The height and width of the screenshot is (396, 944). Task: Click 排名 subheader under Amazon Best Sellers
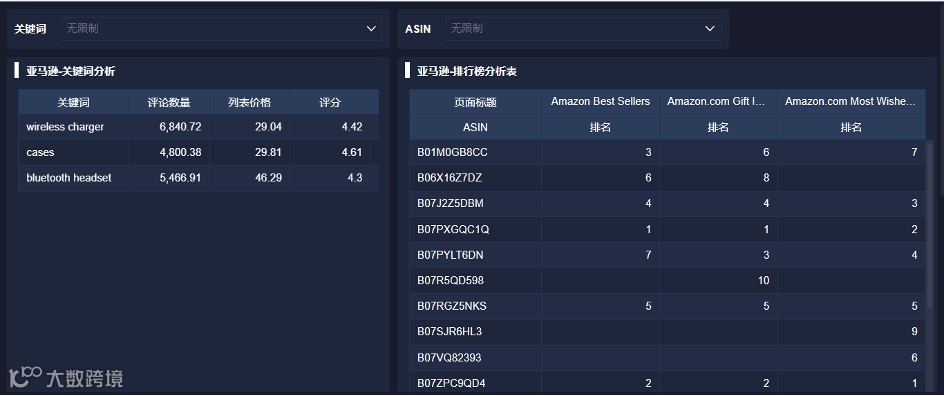[600, 128]
